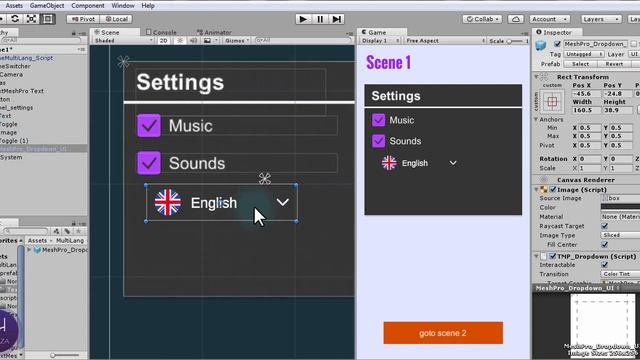This screenshot has width=640, height=360.
Task: Open the Free Aspect dropdown
Action: point(445,40)
